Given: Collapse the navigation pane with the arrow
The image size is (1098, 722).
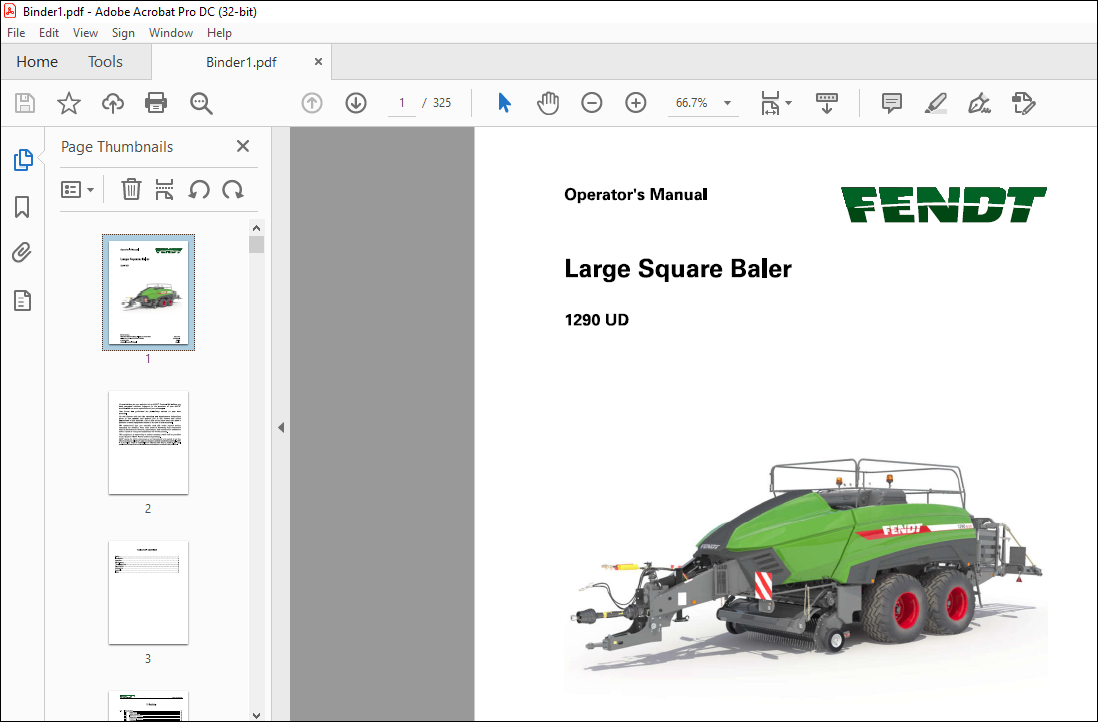Looking at the screenshot, I should (281, 427).
